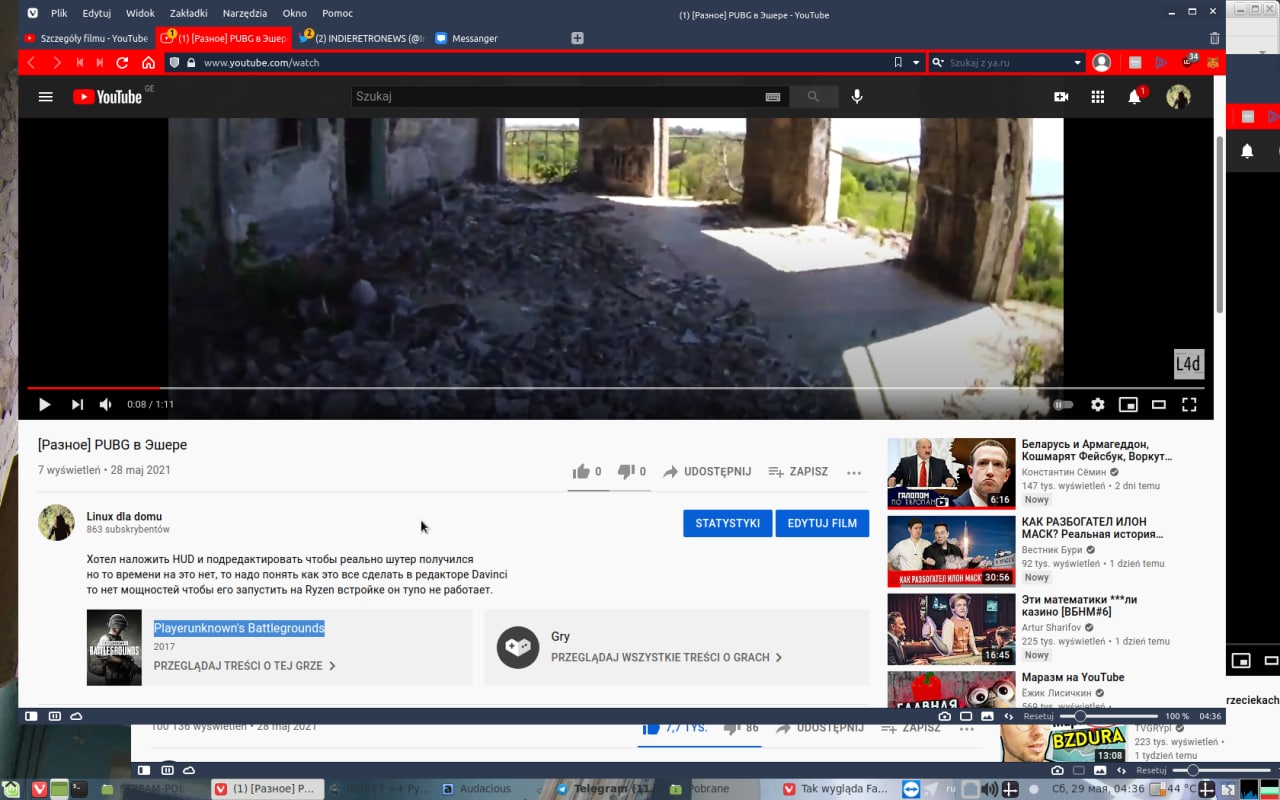Expand the address bar history dropdown
Viewport: 1280px width, 800px height.
pos(916,62)
